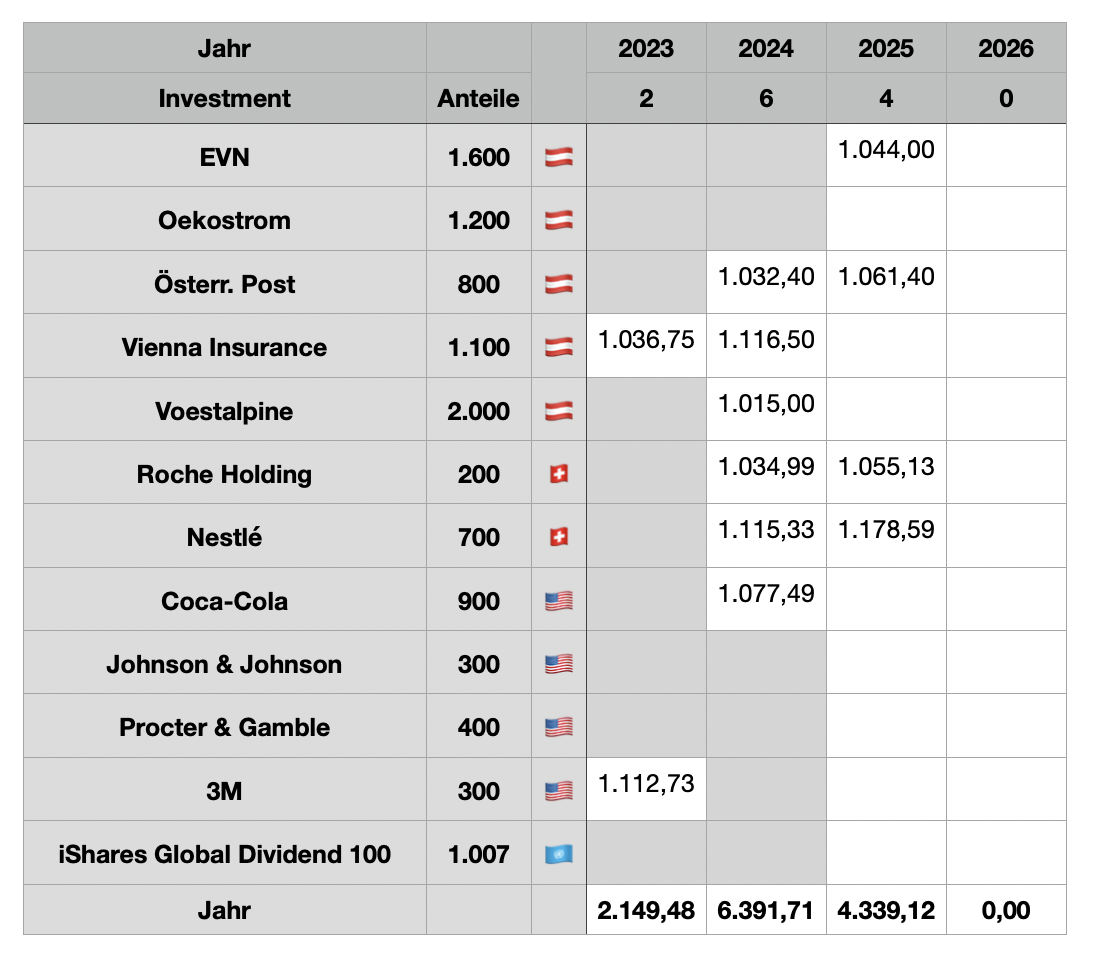This screenshot has height=962, width=1098.
Task: Click the Anteile column header
Action: coord(478,98)
